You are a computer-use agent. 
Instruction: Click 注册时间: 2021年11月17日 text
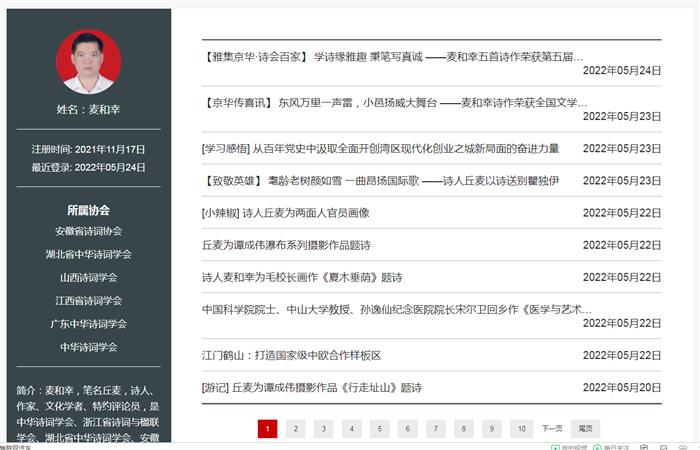point(88,149)
